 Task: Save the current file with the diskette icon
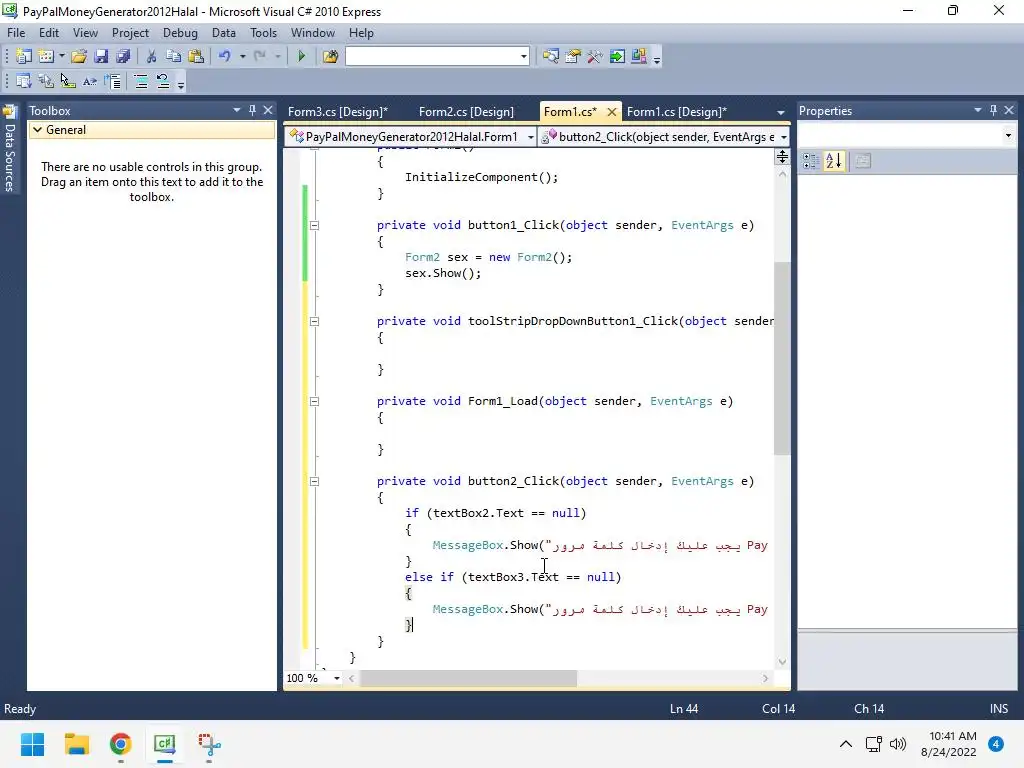coord(101,57)
